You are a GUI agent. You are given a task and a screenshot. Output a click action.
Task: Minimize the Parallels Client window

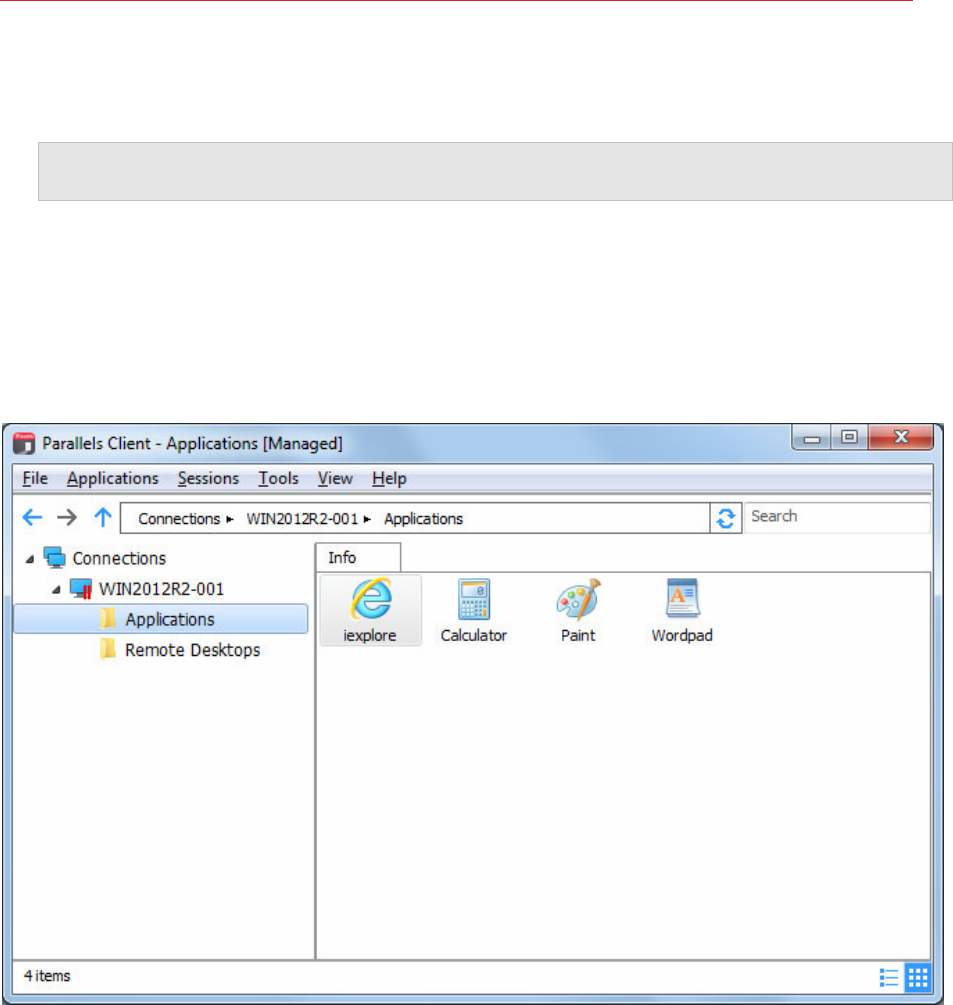point(812,438)
